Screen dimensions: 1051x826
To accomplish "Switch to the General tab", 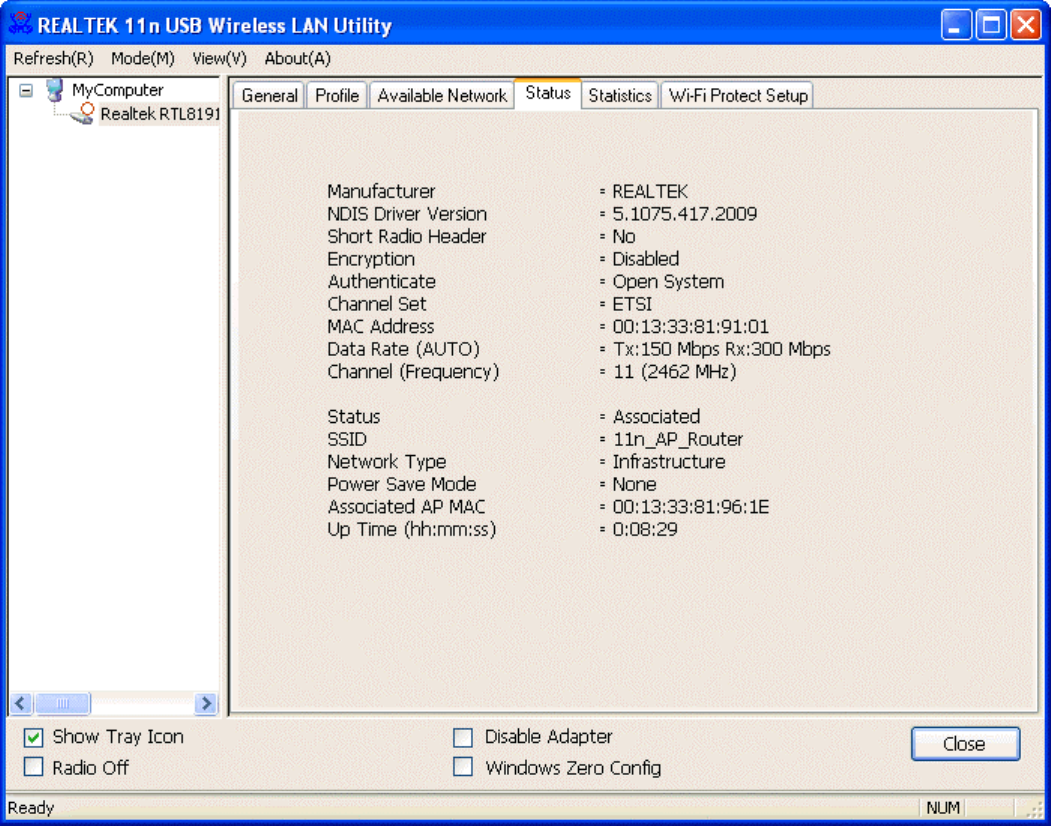I will pos(269,96).
